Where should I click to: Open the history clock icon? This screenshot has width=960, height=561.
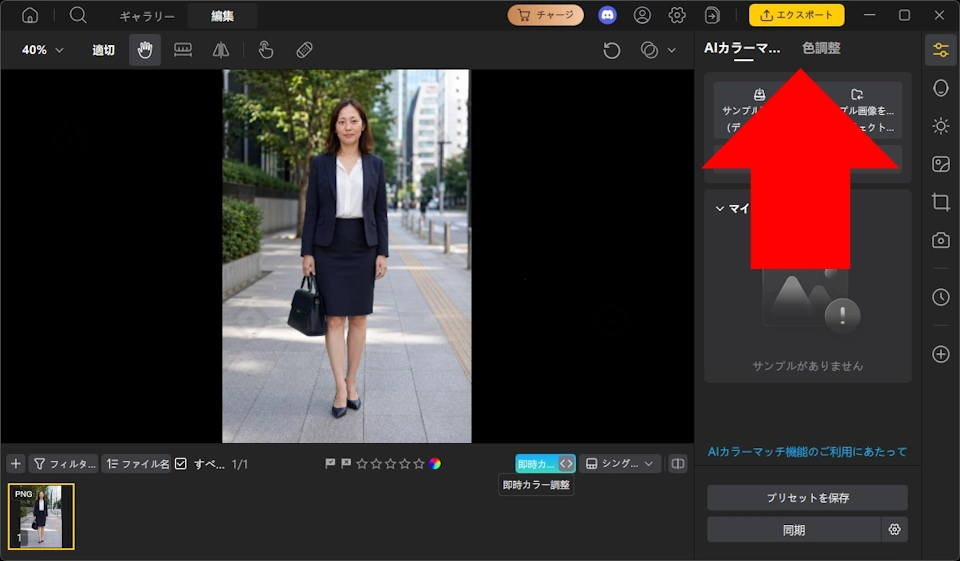click(941, 297)
